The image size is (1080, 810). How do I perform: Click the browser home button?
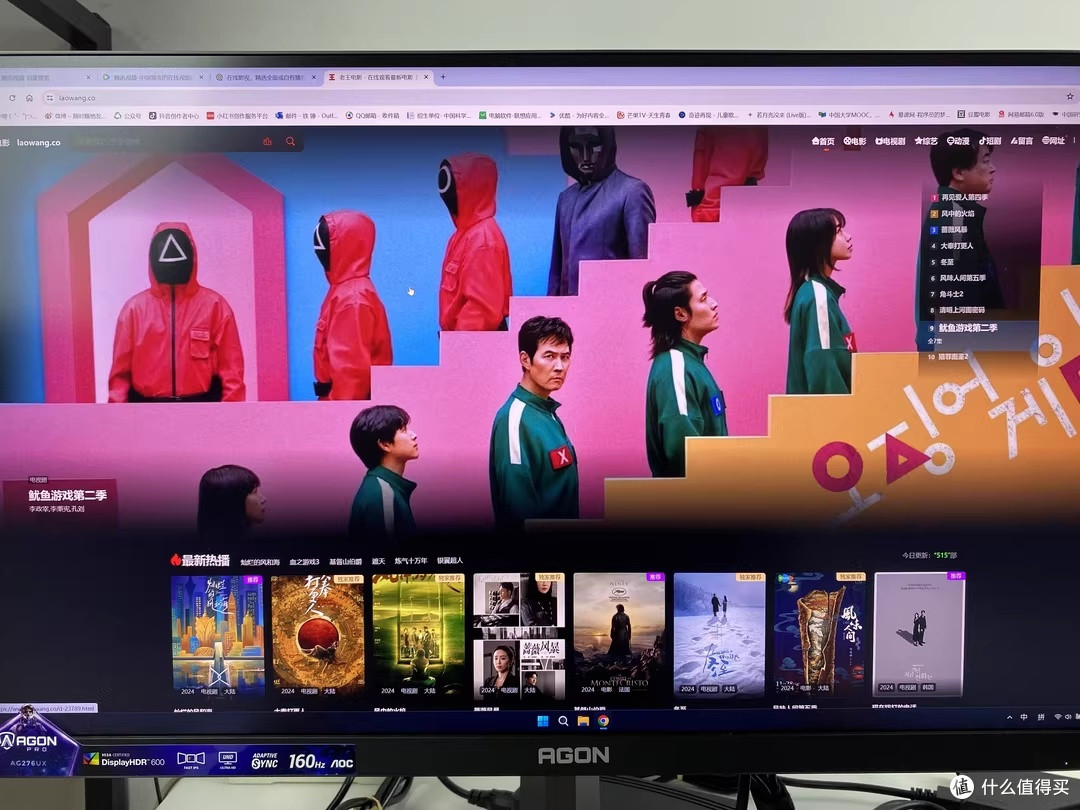click(x=29, y=98)
